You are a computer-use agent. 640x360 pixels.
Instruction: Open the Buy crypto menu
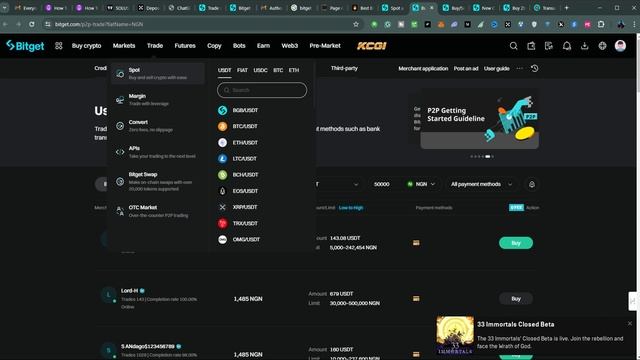87,46
